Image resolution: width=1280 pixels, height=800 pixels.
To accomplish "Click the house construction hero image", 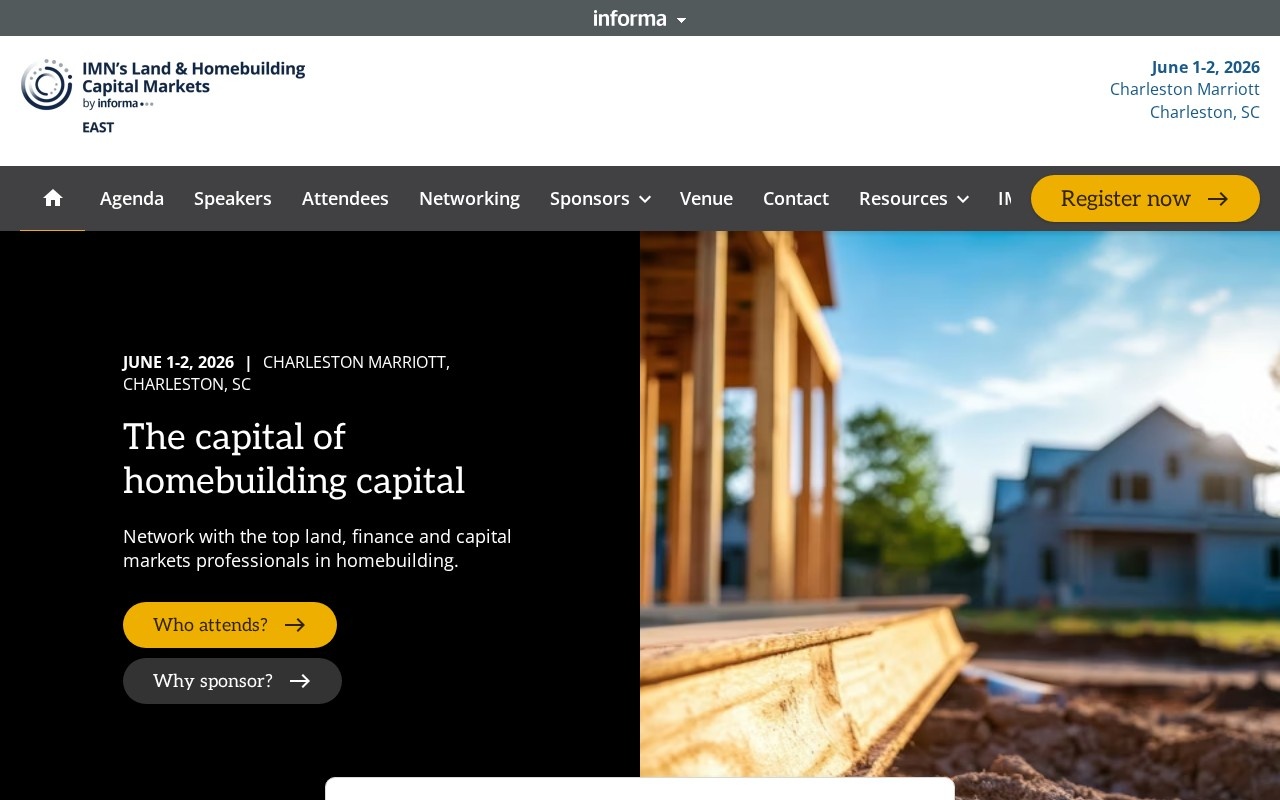I will tap(960, 504).
